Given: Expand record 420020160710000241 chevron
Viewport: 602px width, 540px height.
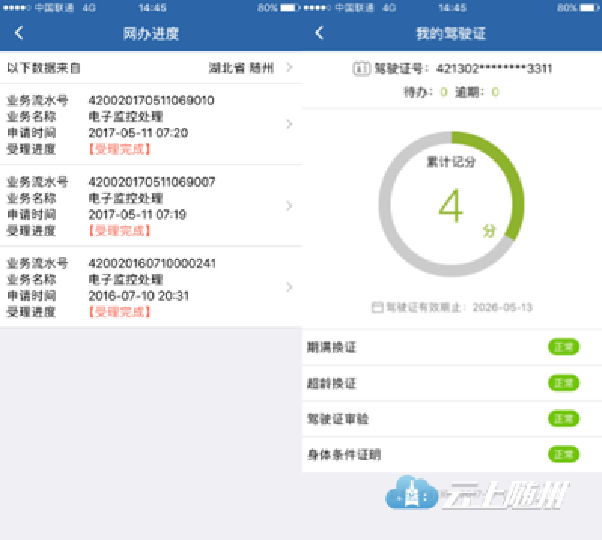Looking at the screenshot, I should click(289, 288).
